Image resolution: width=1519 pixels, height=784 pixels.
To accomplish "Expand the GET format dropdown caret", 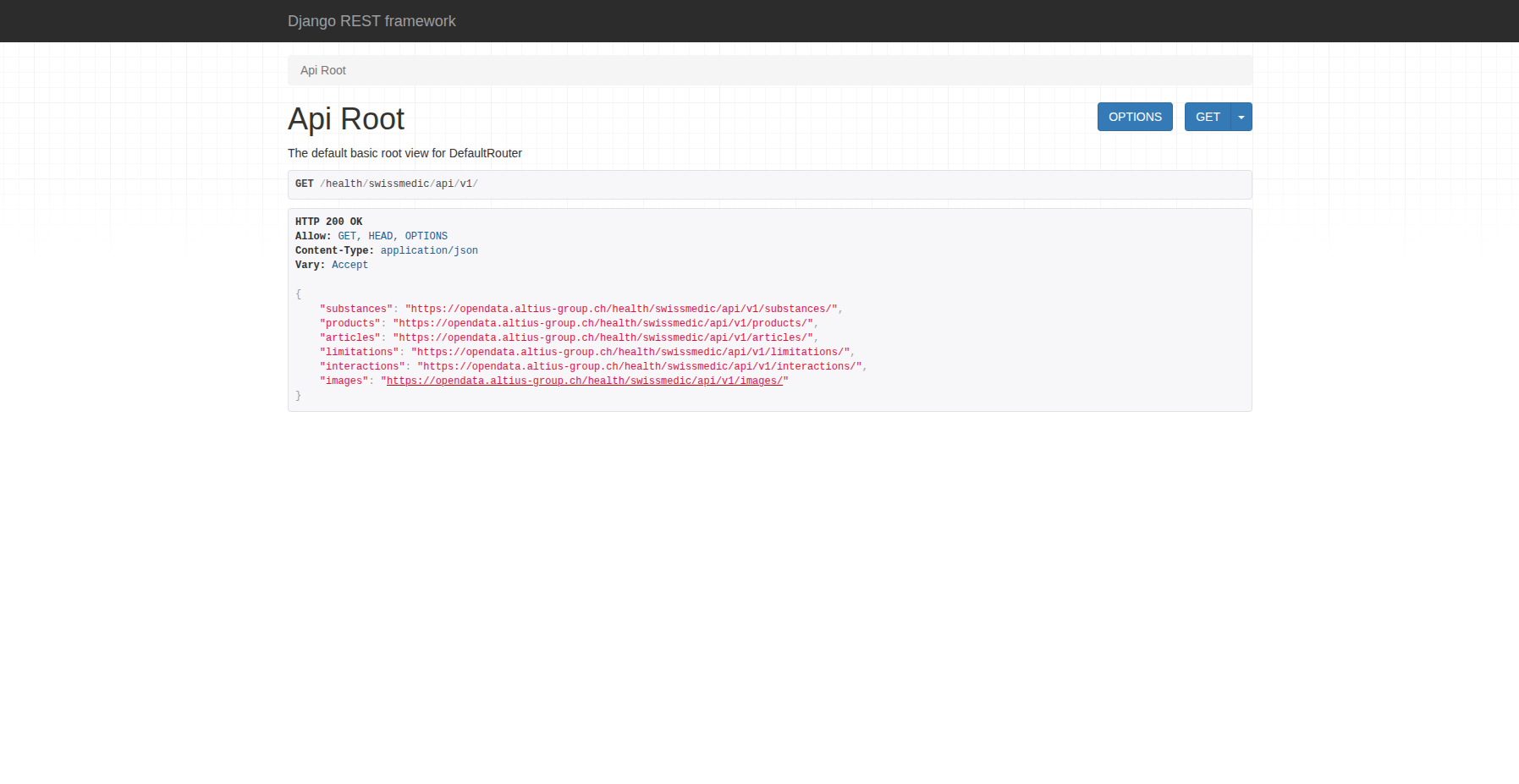I will pos(1241,117).
